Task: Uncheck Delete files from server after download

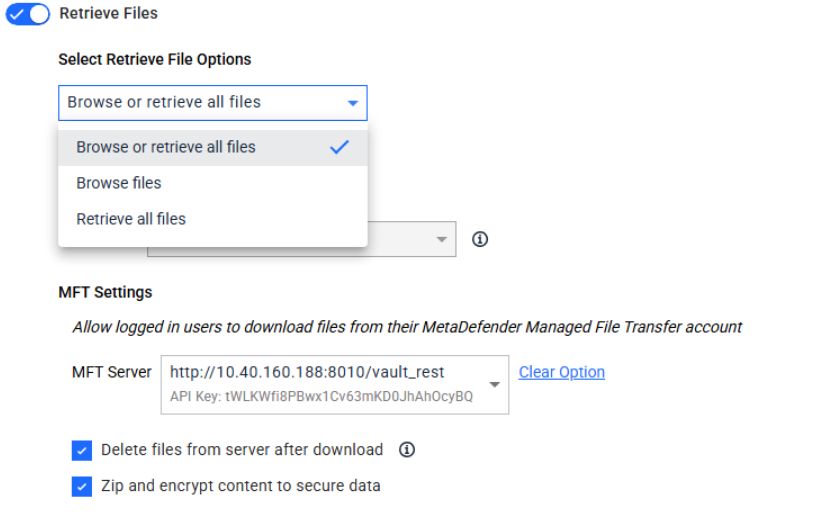Action: (82, 450)
